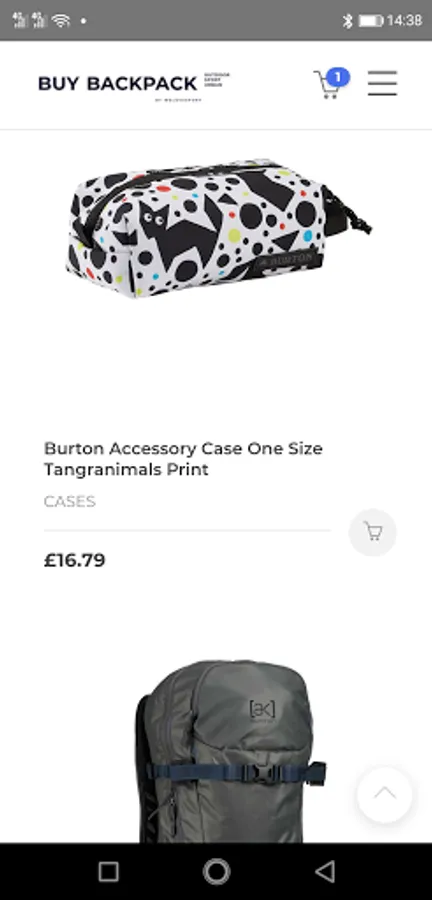Tap the battery indicator in status bar
Image resolution: width=432 pixels, height=900 pixels.
[371, 21]
